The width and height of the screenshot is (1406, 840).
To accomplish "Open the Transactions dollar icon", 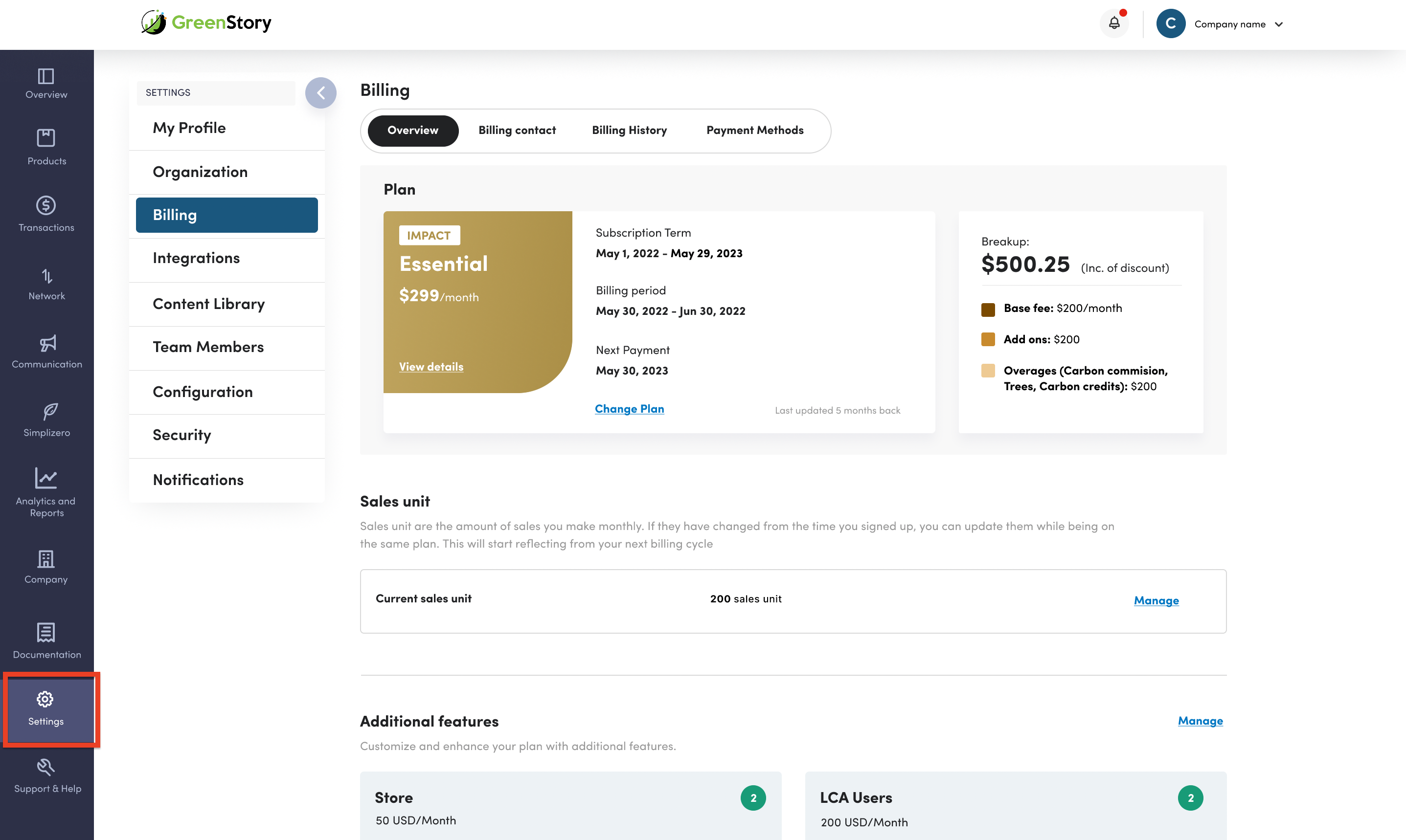I will tap(46, 205).
